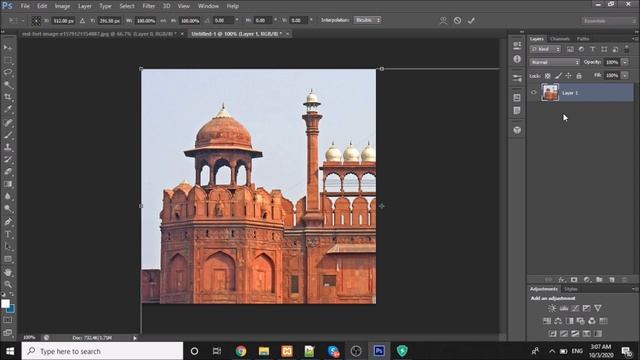This screenshot has height=360, width=640.
Task: Add Brightness/Contrast adjustment
Action: tap(552, 309)
